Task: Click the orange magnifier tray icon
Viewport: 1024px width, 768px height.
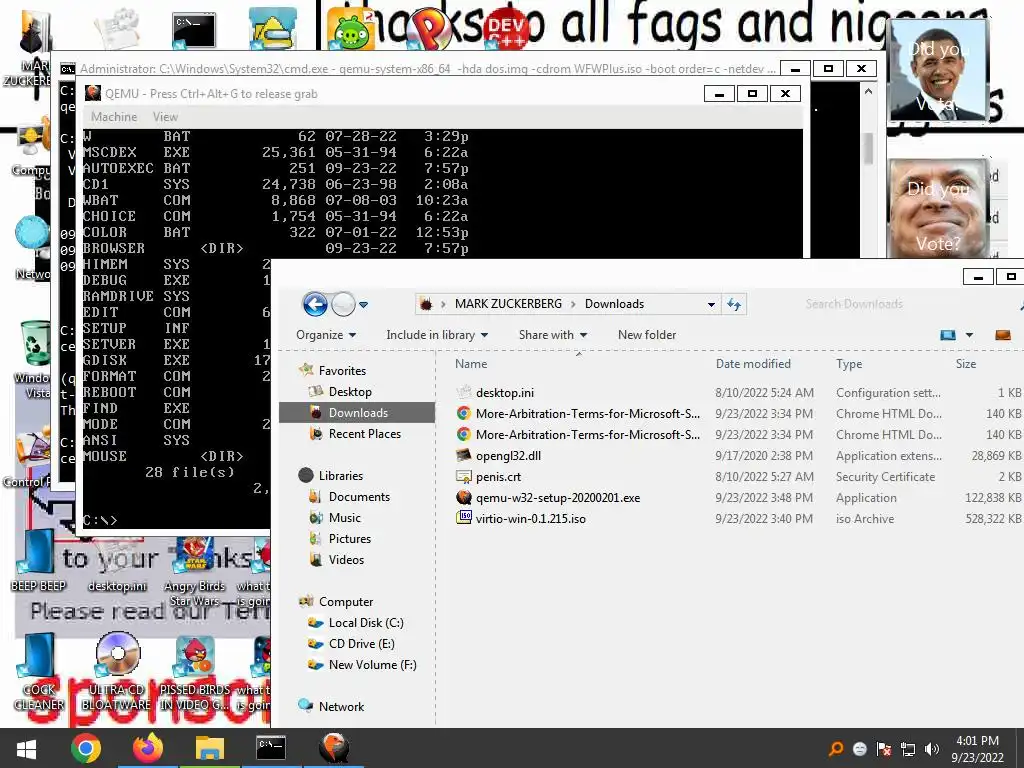Action: 835,749
